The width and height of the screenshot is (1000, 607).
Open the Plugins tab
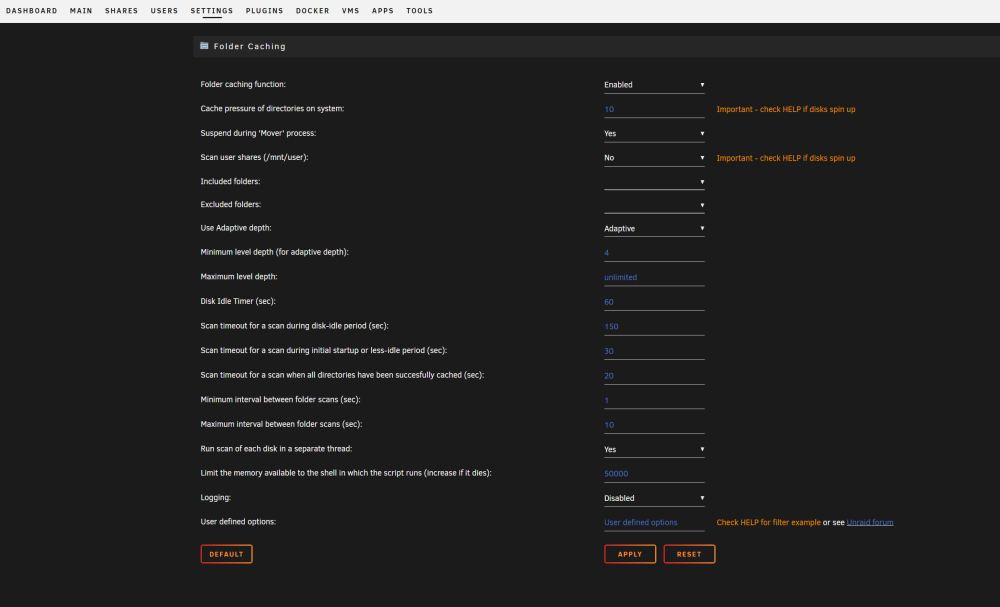pyautogui.click(x=264, y=11)
